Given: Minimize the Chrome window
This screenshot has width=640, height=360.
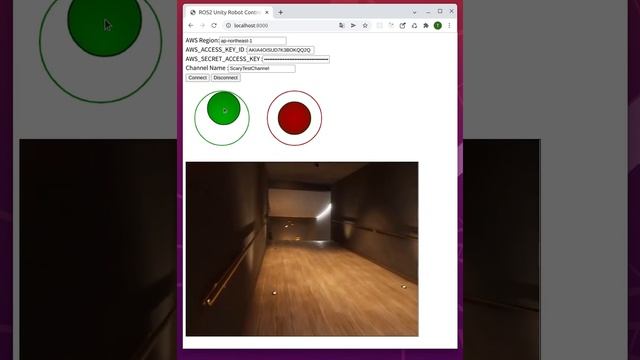Looking at the screenshot, I should [428, 12].
